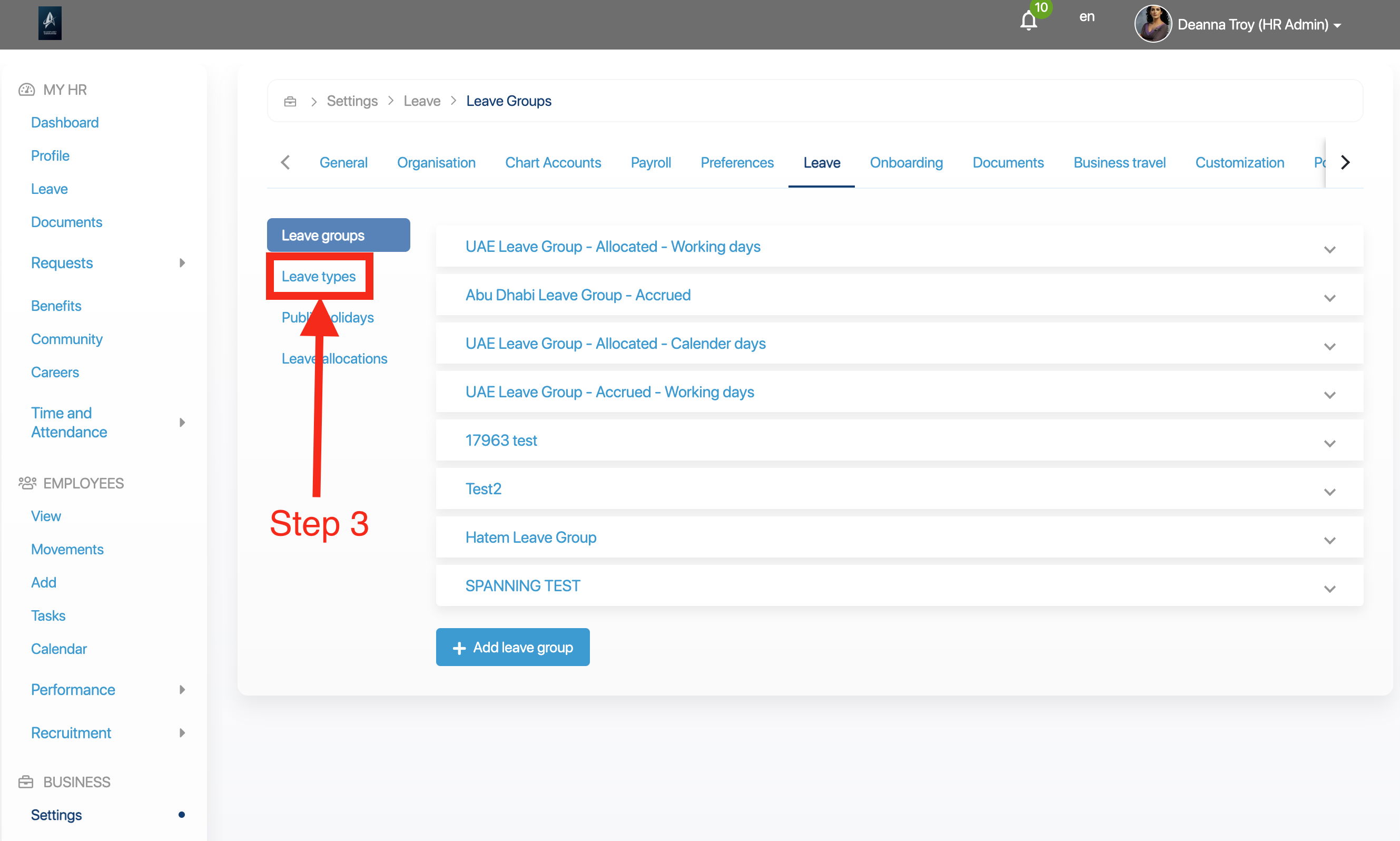The height and width of the screenshot is (841, 1400).
Task: Open Leave types in side menu
Action: 318,277
